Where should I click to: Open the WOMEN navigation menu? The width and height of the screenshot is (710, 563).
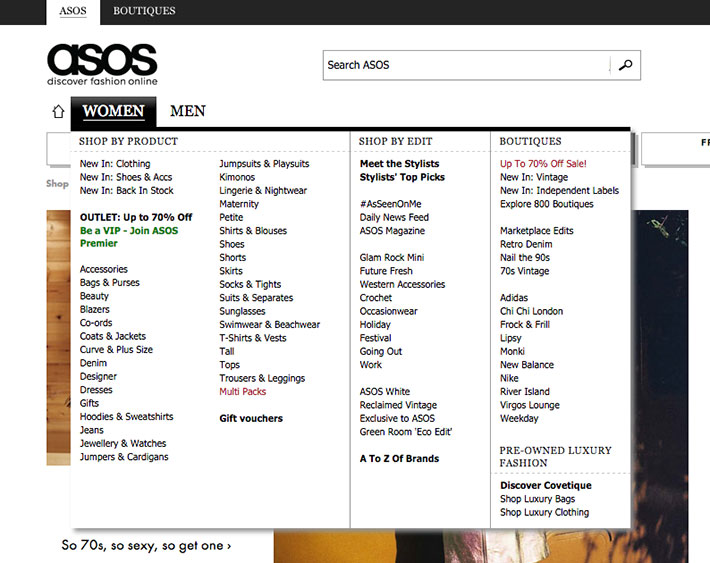[x=114, y=111]
